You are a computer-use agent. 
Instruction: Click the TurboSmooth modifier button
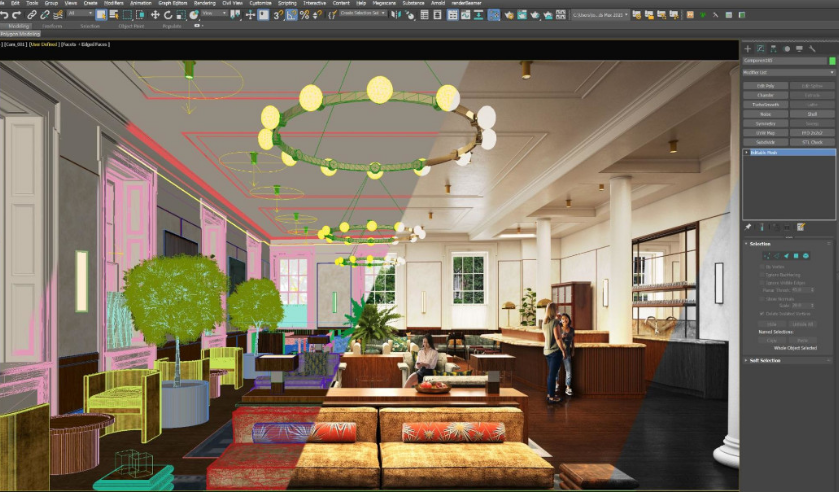pyautogui.click(x=765, y=104)
